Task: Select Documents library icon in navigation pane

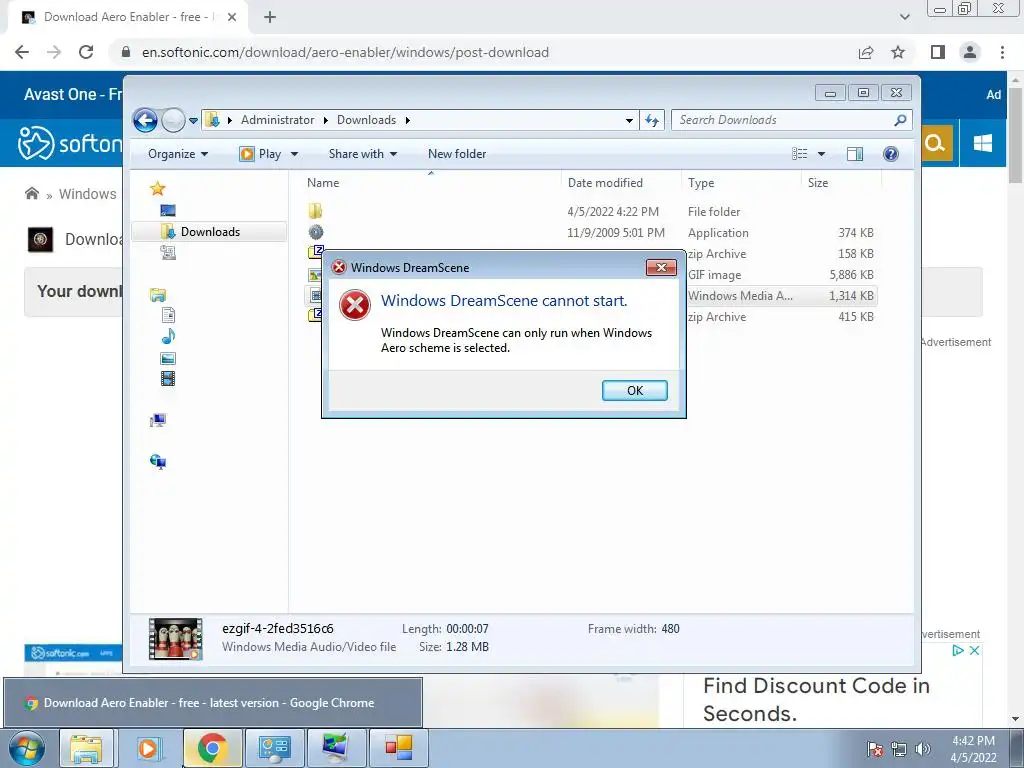Action: (168, 315)
